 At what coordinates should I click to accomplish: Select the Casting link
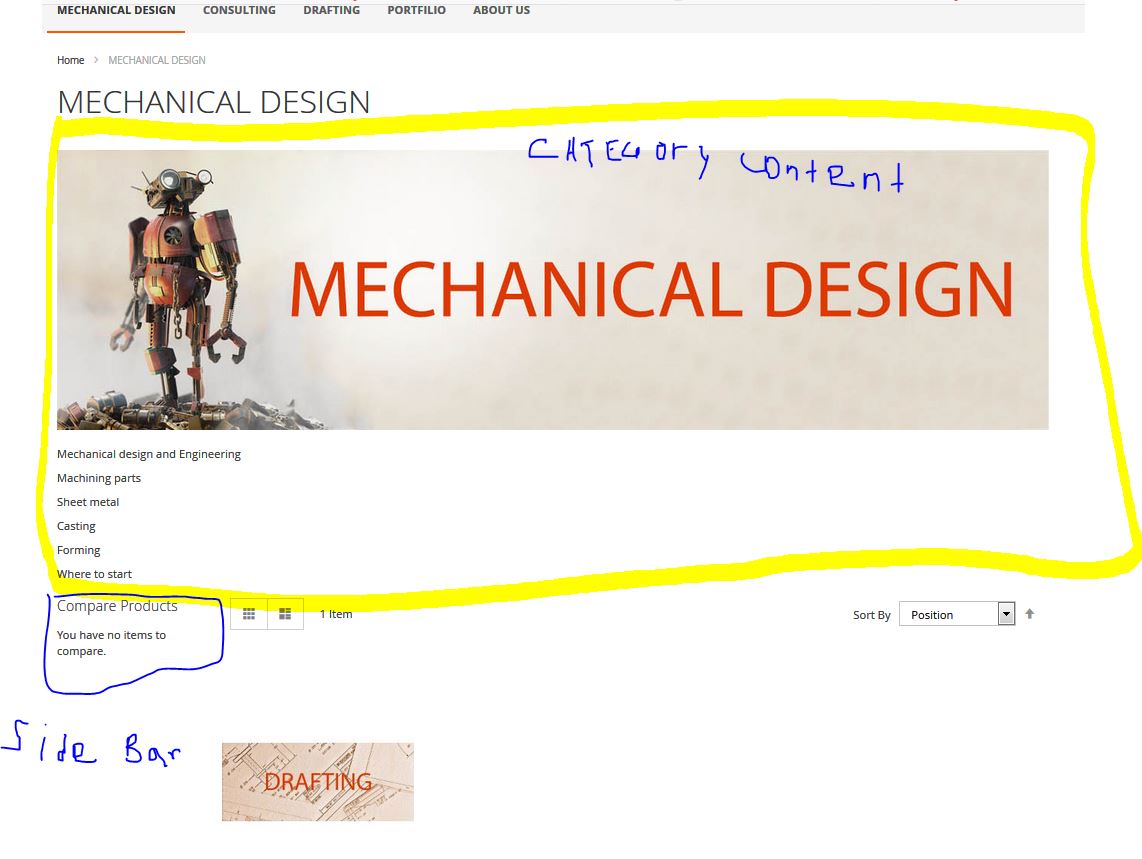(x=76, y=526)
